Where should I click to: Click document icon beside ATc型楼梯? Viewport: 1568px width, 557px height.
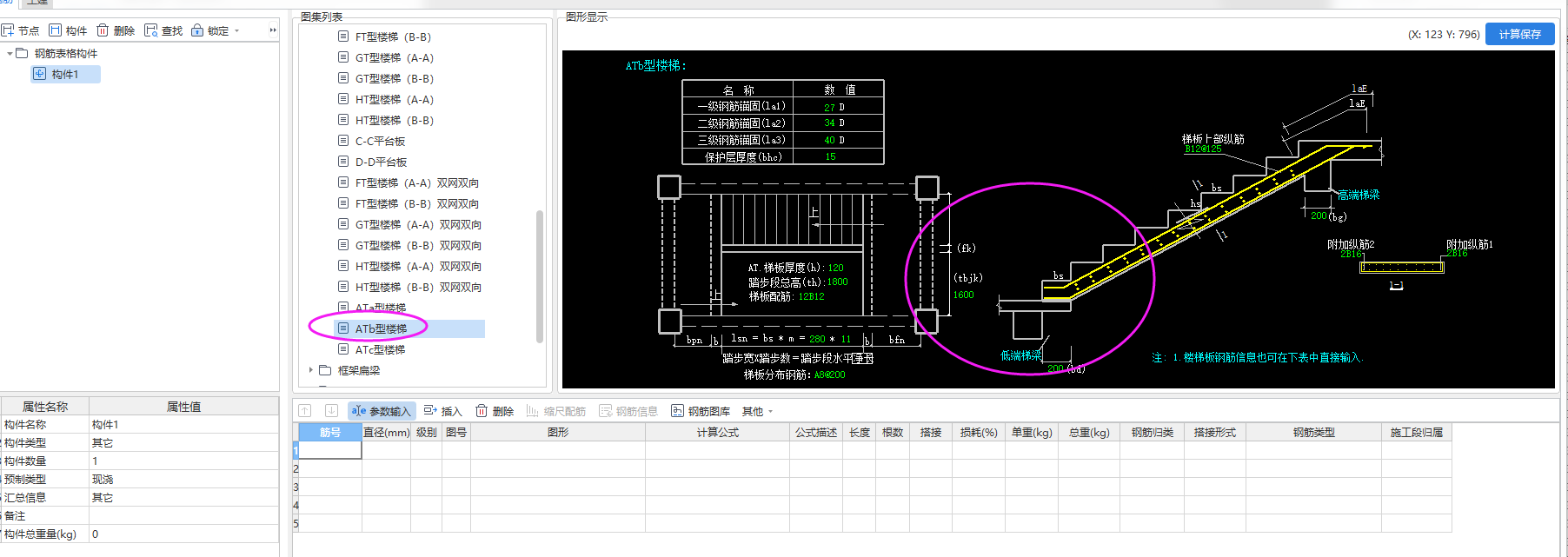pos(343,349)
